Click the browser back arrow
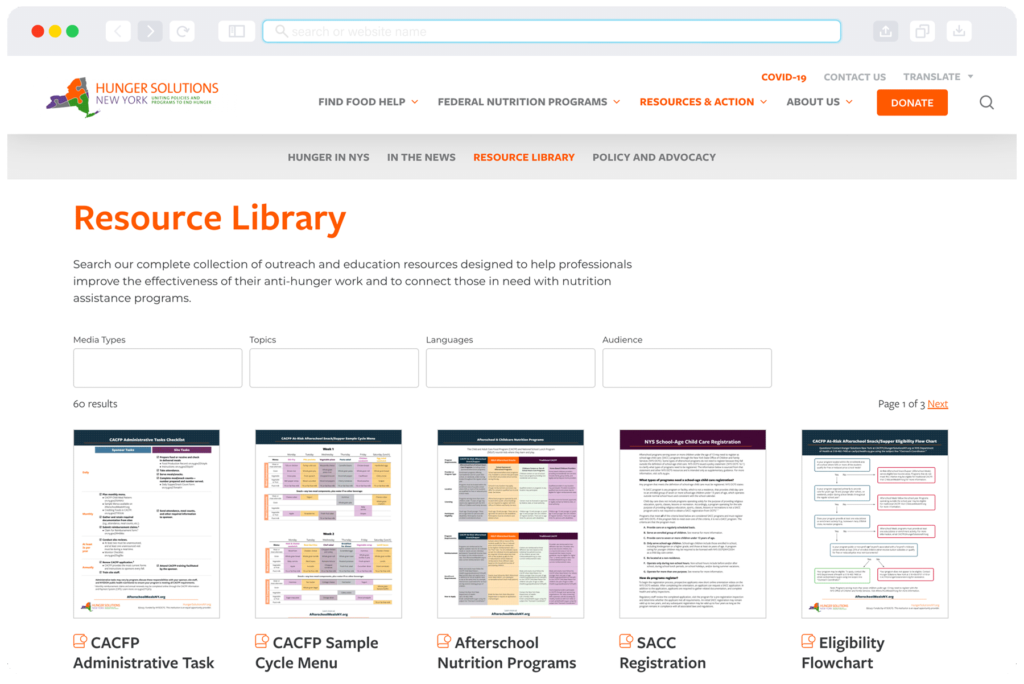 coord(117,31)
